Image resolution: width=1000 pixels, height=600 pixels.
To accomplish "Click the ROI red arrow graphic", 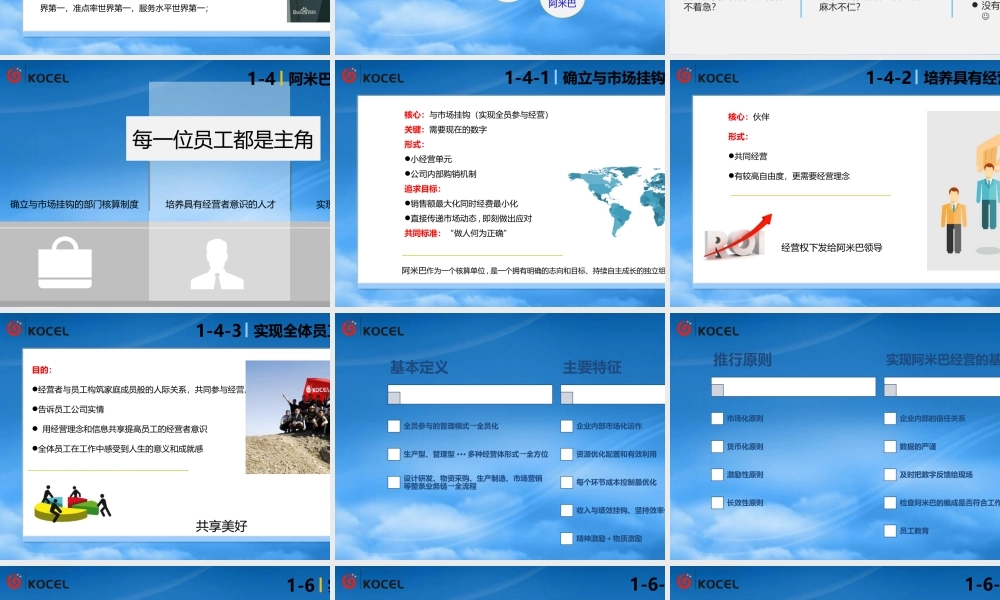I will pyautogui.click(x=738, y=236).
